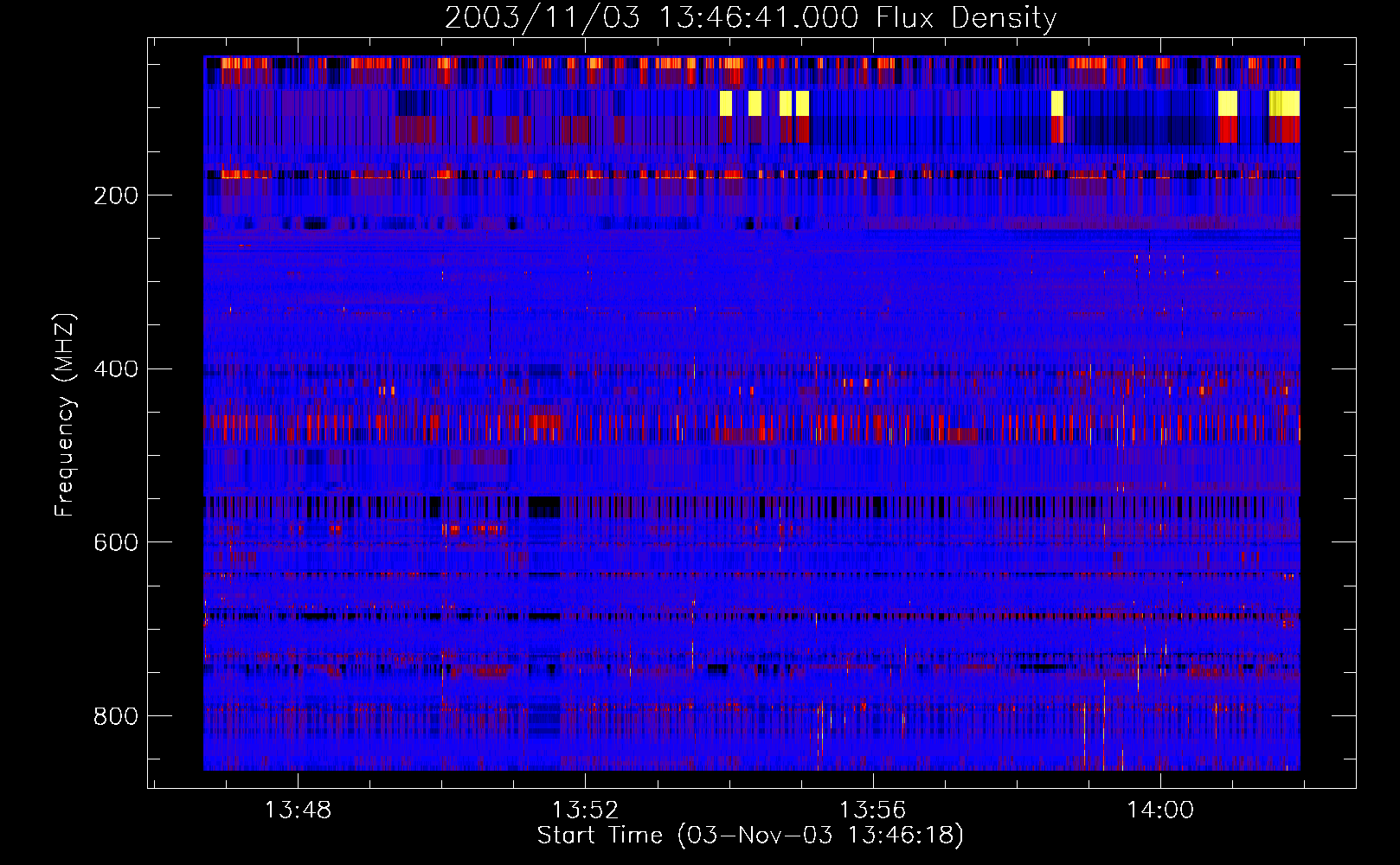Click the 13:48 time tick label
The width and height of the screenshot is (1400, 865).
tap(298, 810)
